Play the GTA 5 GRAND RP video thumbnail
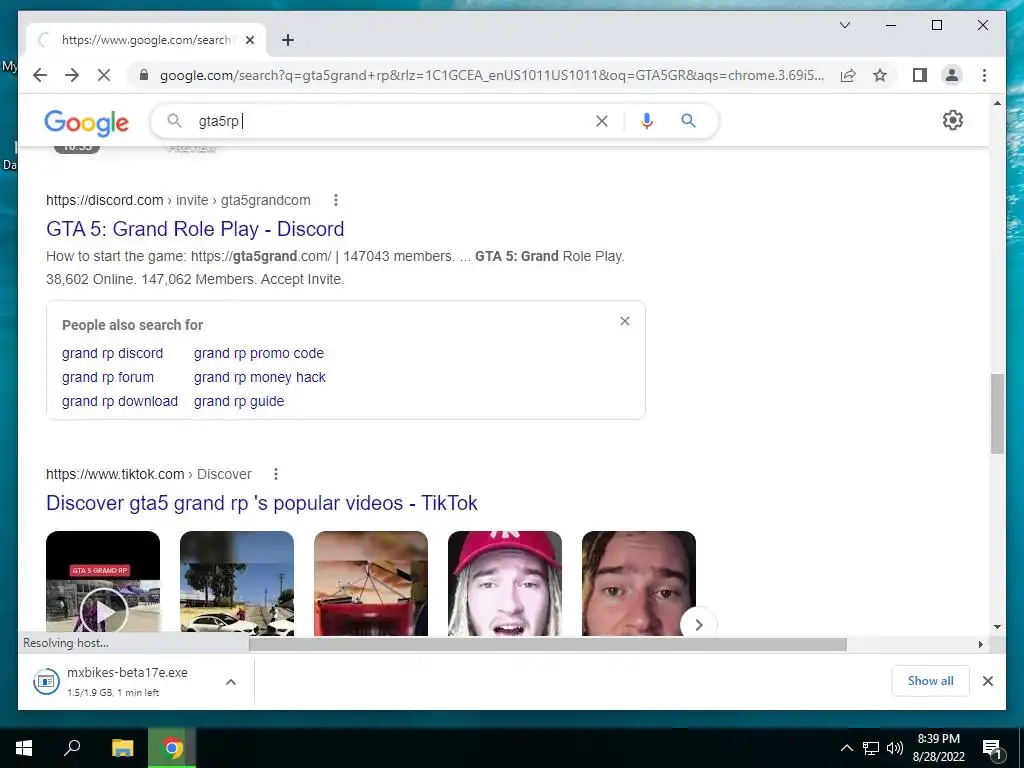 coord(103,583)
